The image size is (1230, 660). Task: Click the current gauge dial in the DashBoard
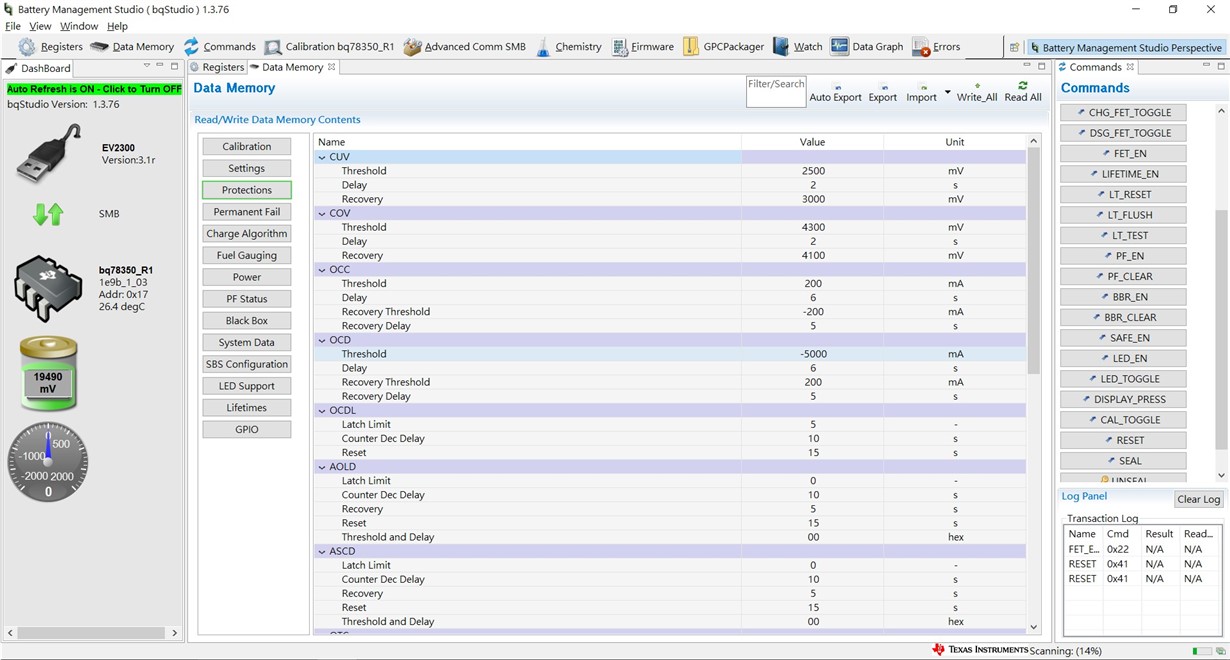48,461
